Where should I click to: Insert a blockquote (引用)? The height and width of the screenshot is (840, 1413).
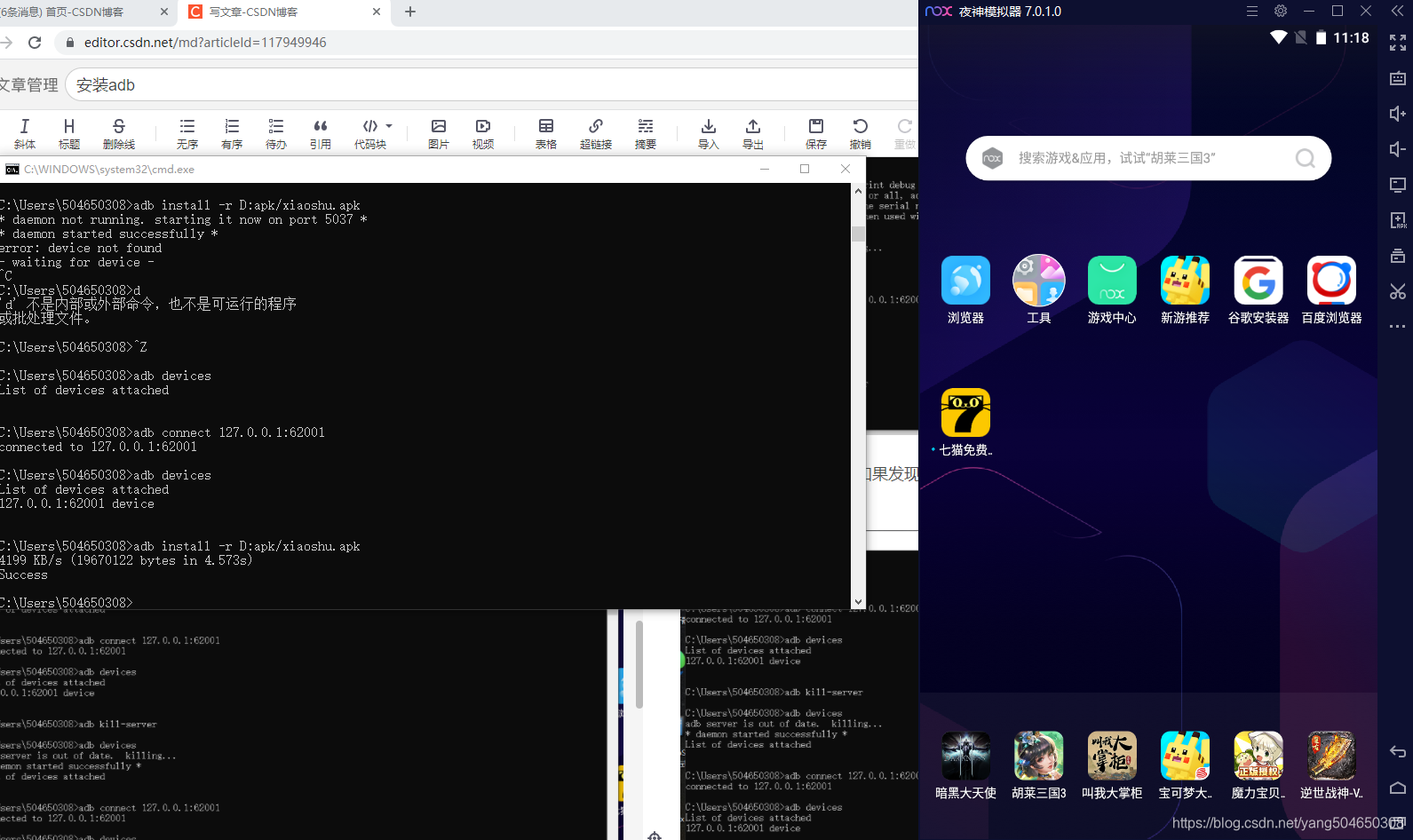tap(321, 133)
